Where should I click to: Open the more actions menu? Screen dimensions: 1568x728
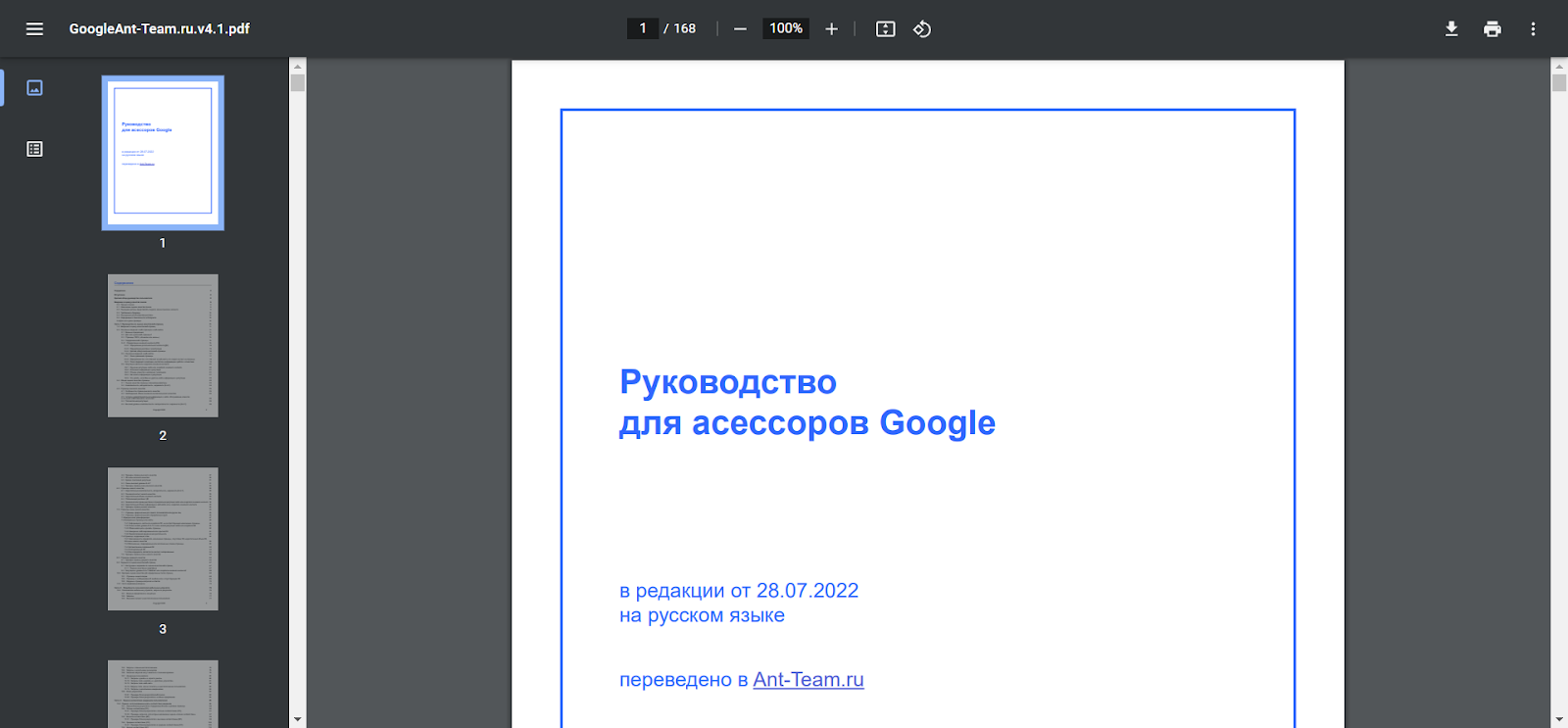[1533, 29]
